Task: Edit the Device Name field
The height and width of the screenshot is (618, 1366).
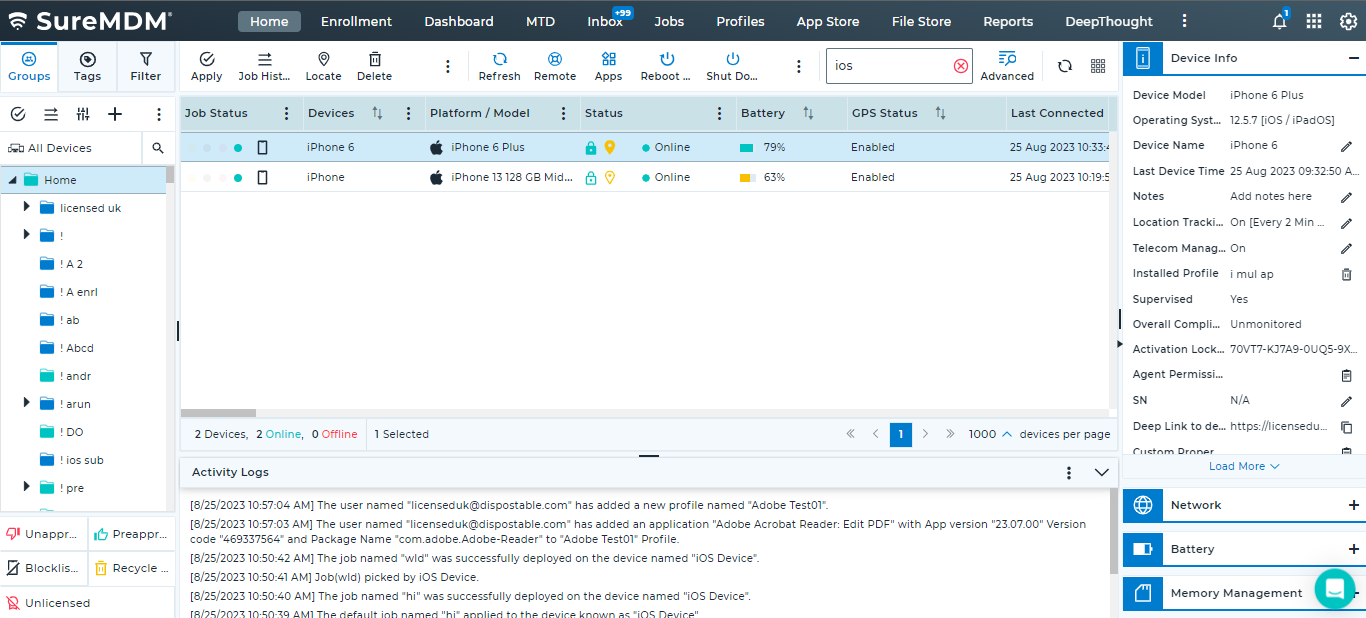Action: click(x=1347, y=146)
